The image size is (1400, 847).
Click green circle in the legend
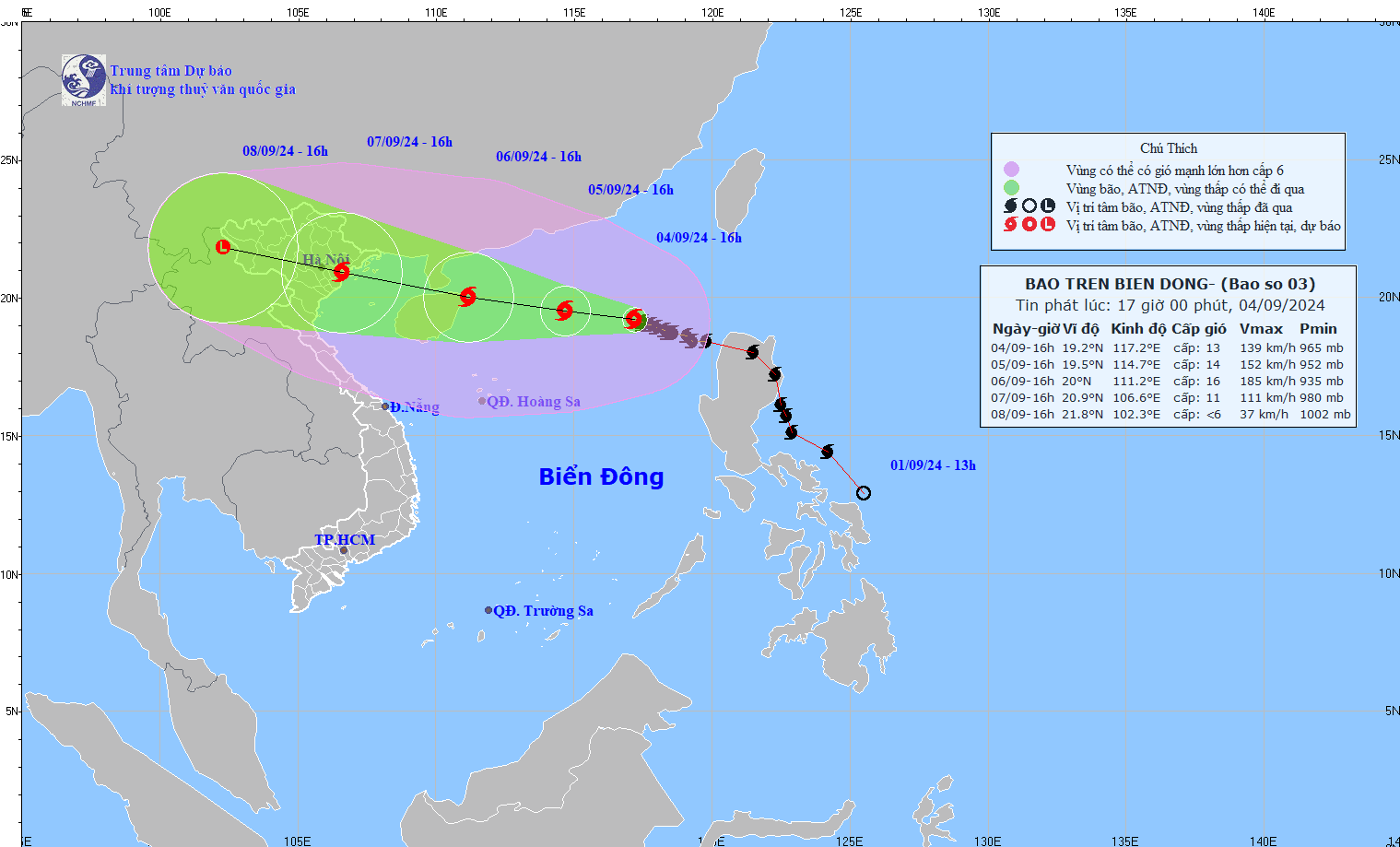click(1011, 188)
